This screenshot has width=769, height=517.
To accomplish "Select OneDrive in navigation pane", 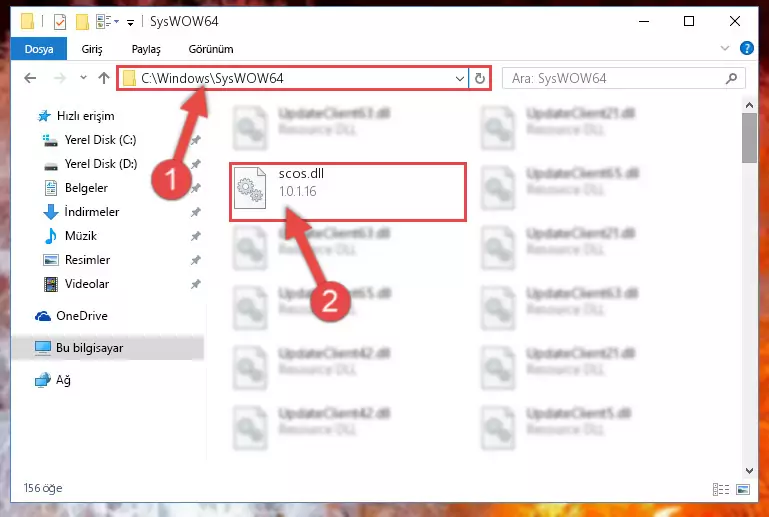I will (x=81, y=316).
